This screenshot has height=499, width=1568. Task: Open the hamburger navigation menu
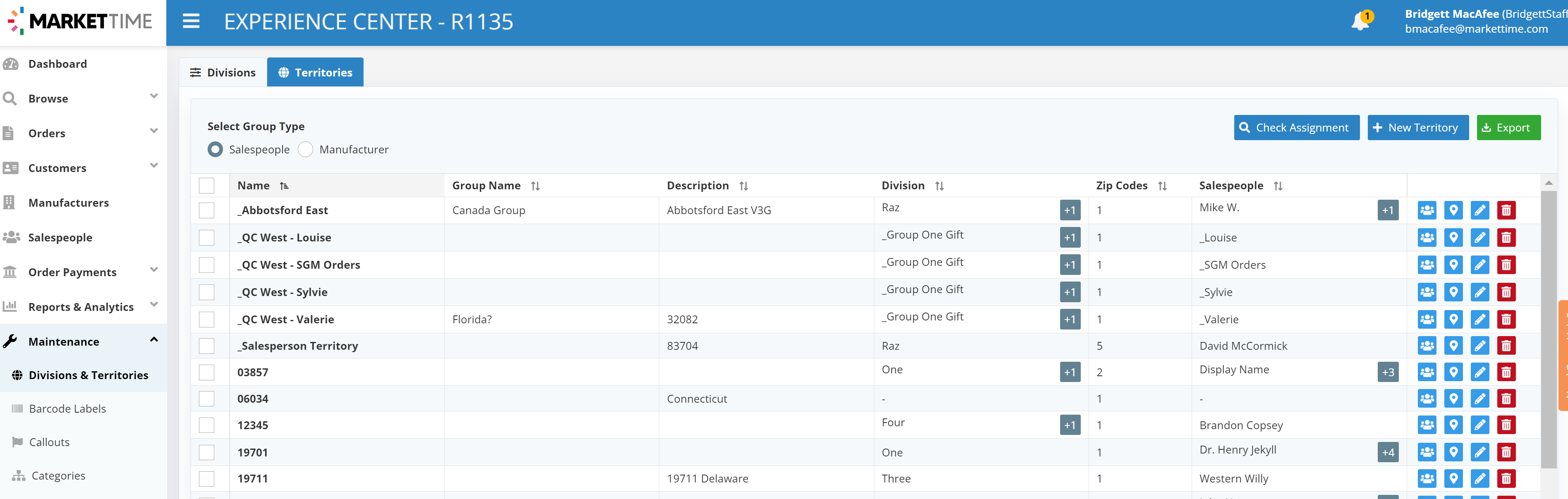(191, 22)
